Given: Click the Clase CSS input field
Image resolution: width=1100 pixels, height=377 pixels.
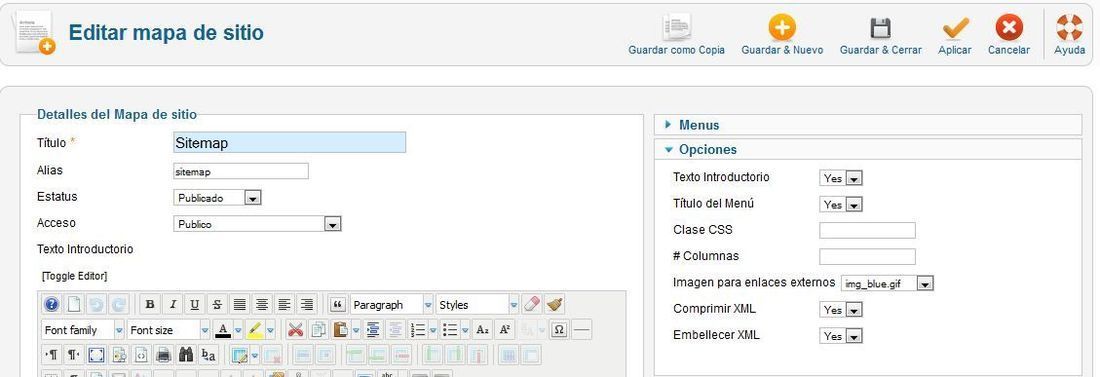Looking at the screenshot, I should tap(867, 230).
